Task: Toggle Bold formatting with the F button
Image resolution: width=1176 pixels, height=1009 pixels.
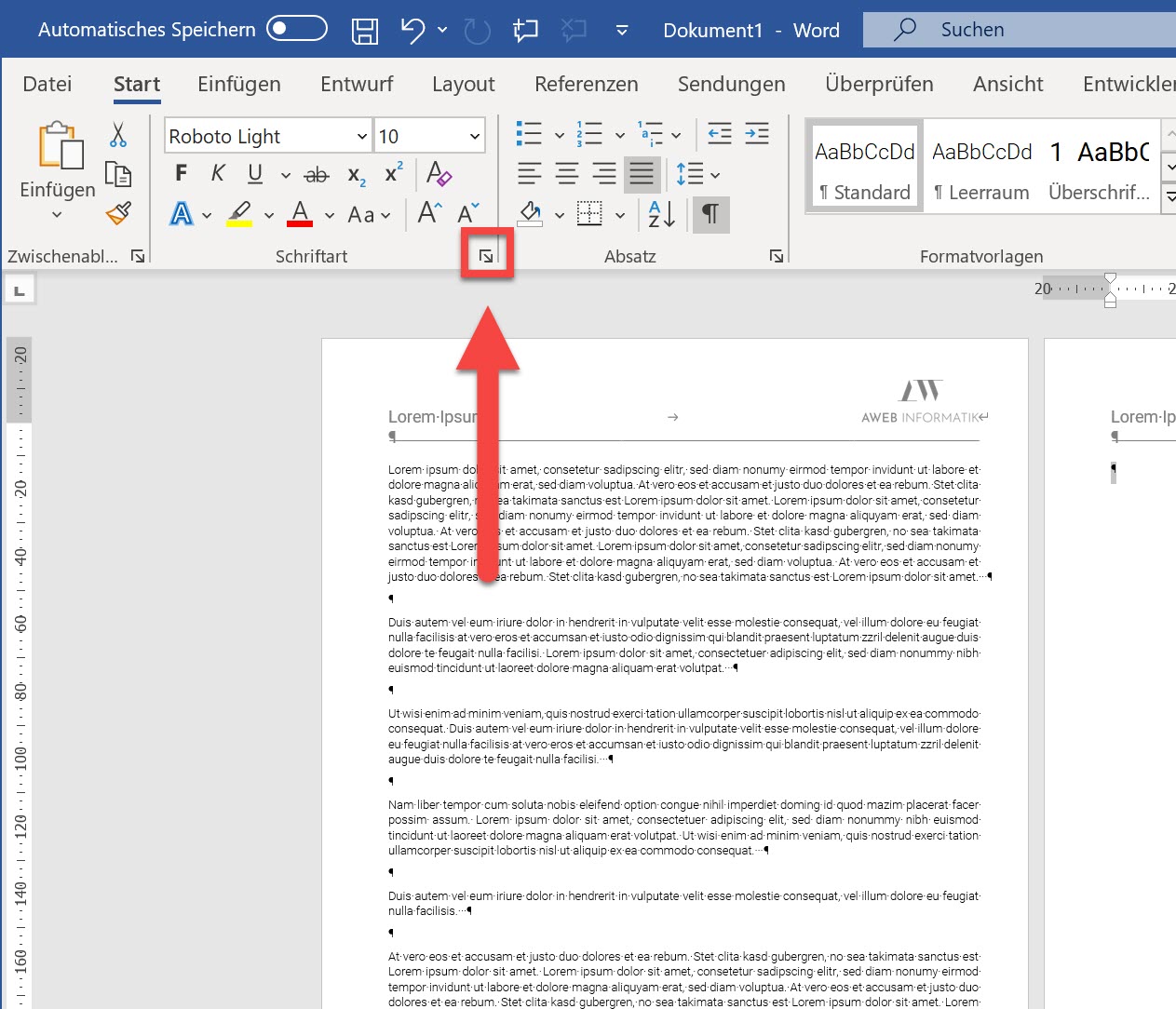Action: 181,174
